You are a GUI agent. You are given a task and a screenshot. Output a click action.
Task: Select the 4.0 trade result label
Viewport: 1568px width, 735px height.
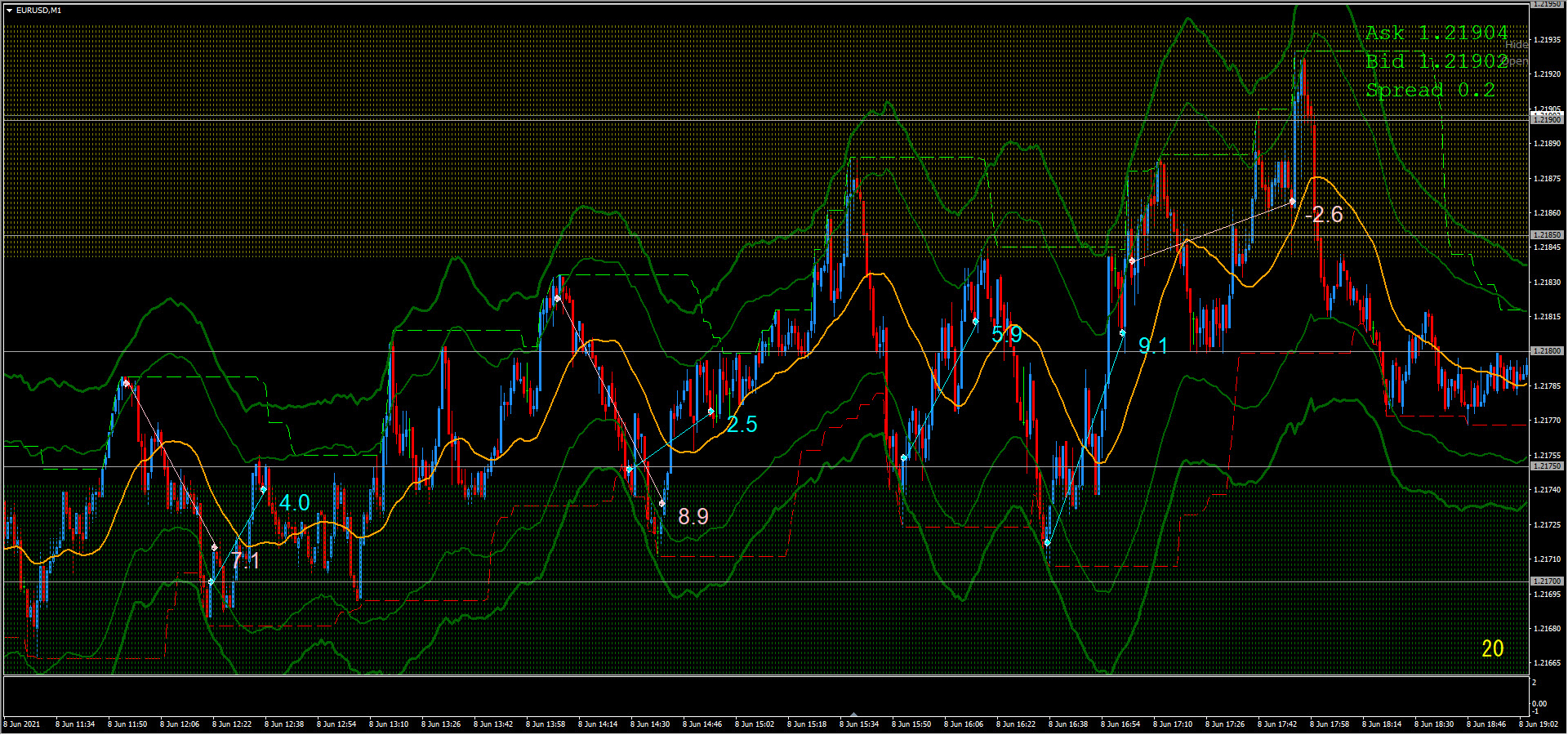pos(295,503)
